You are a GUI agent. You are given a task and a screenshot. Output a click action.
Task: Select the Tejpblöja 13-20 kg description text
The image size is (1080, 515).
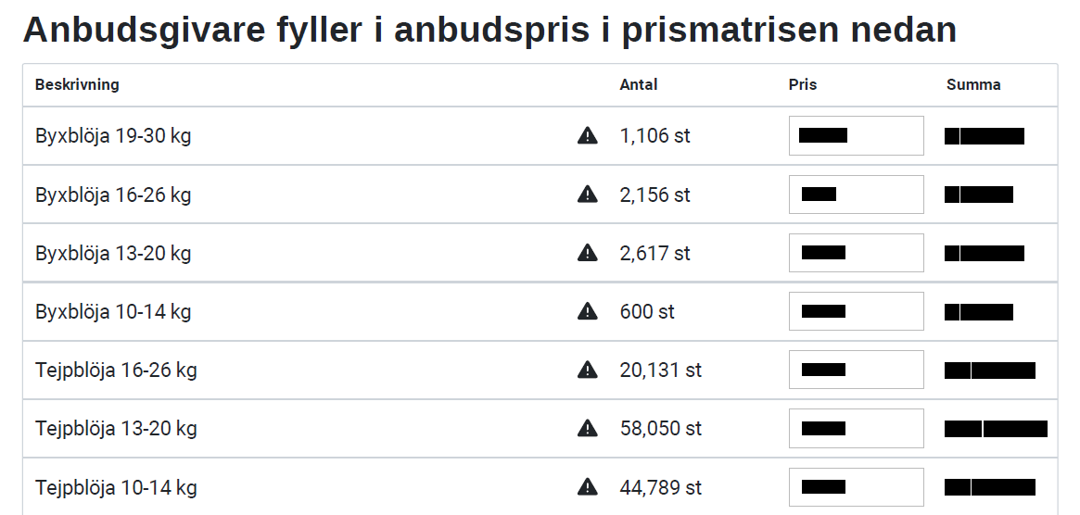[x=116, y=429]
